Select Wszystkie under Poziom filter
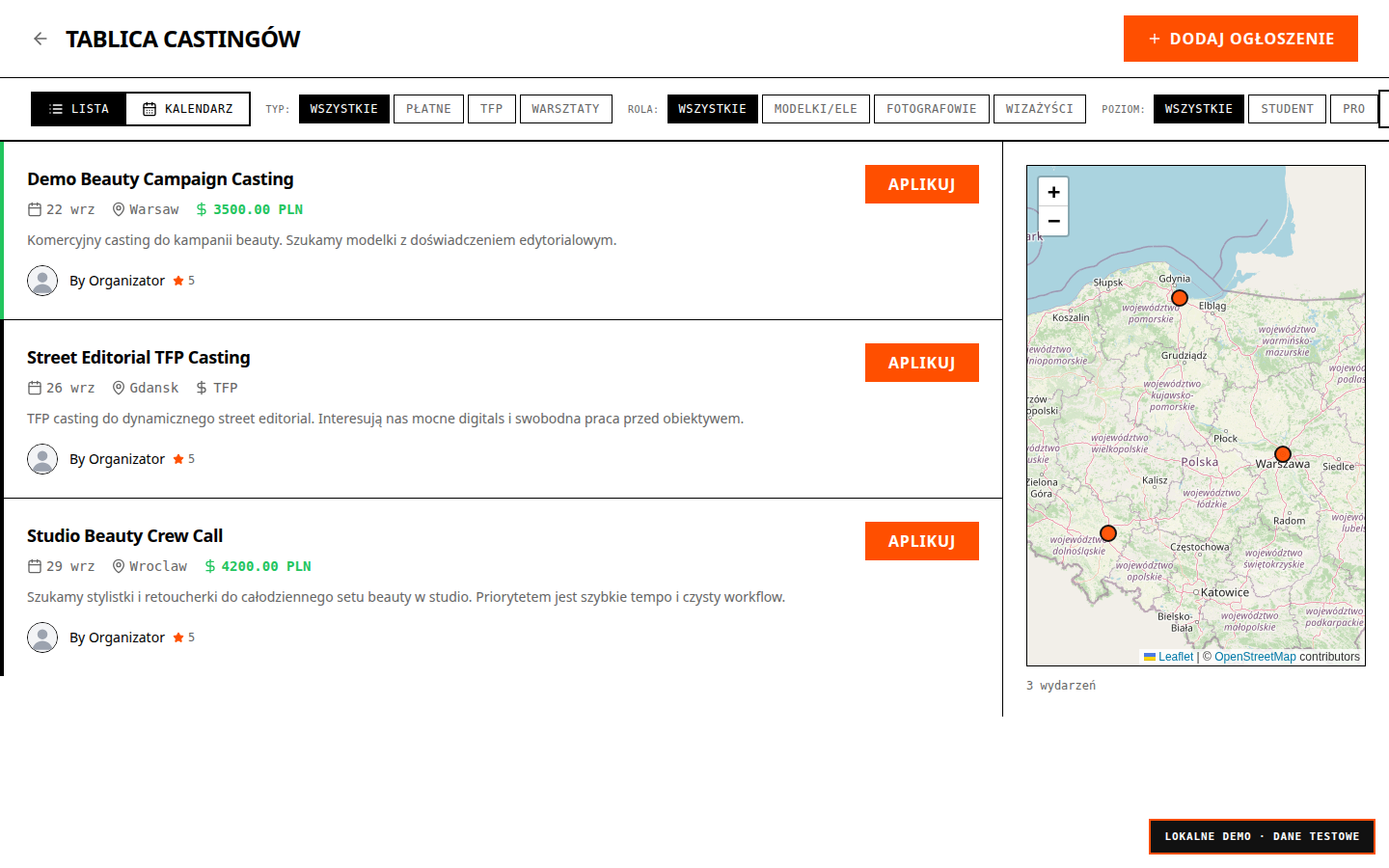The height and width of the screenshot is (868, 1389). pyautogui.click(x=1199, y=109)
